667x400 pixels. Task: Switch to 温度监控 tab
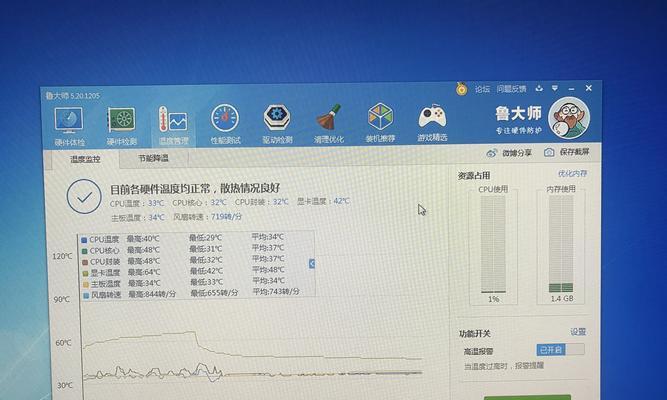coord(85,159)
